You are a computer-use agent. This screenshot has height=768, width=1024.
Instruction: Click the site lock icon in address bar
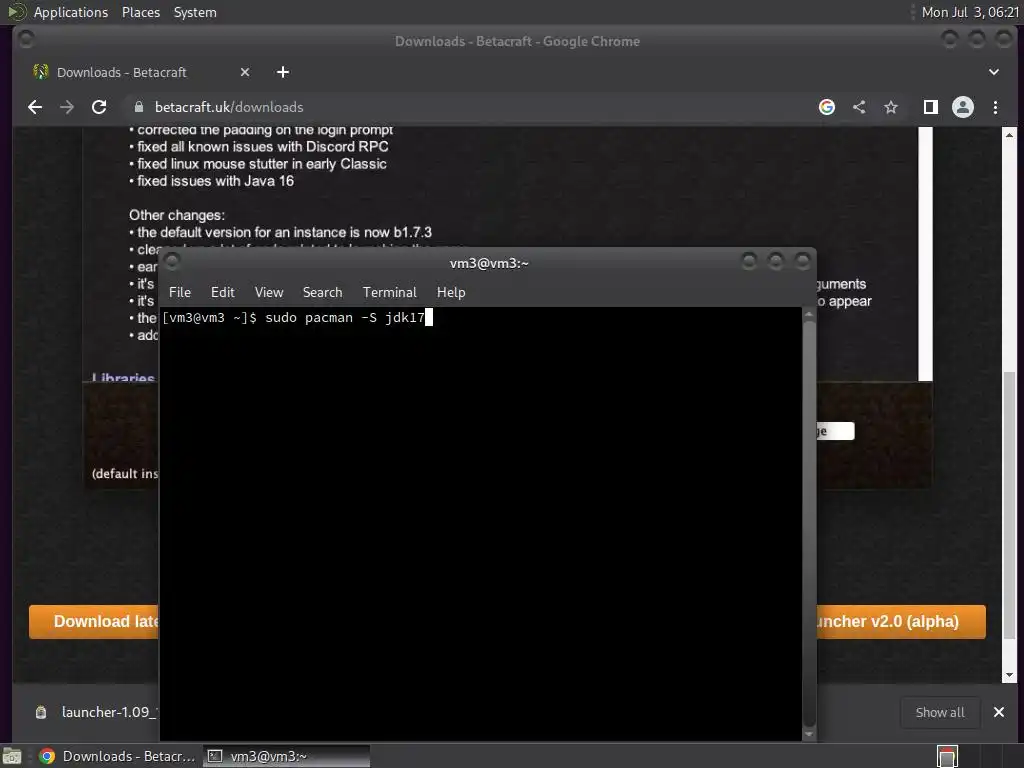click(138, 107)
